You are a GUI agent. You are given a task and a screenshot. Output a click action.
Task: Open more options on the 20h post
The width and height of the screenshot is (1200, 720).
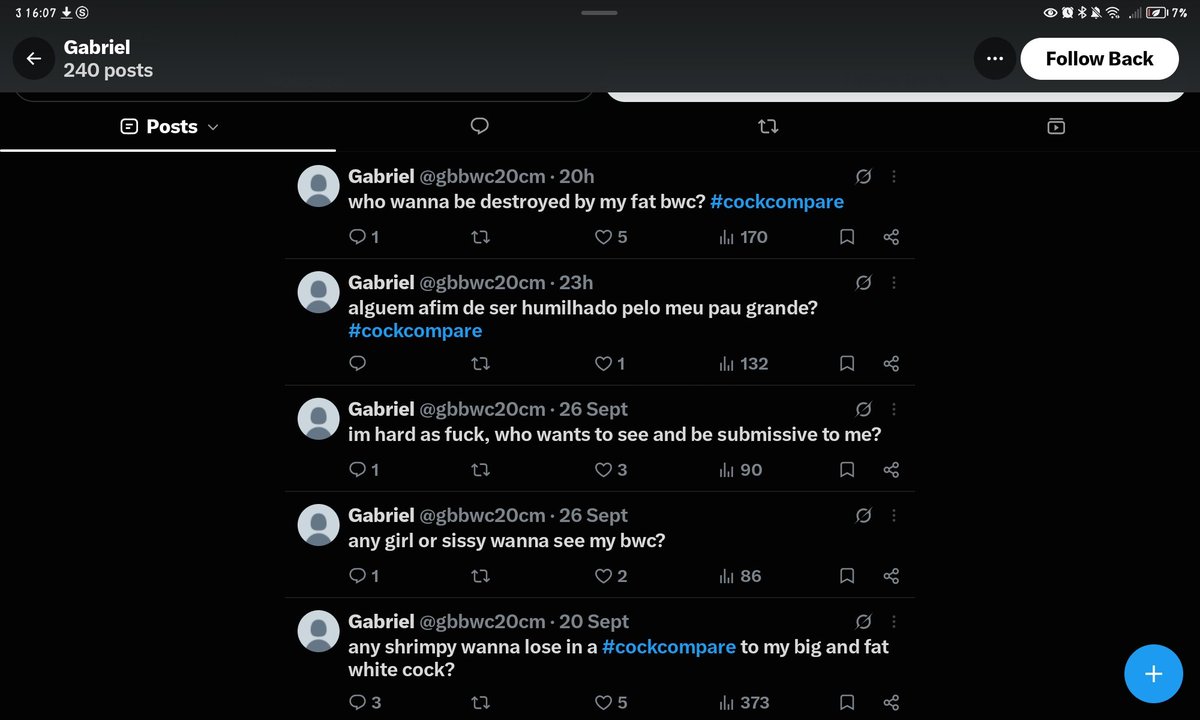894,176
